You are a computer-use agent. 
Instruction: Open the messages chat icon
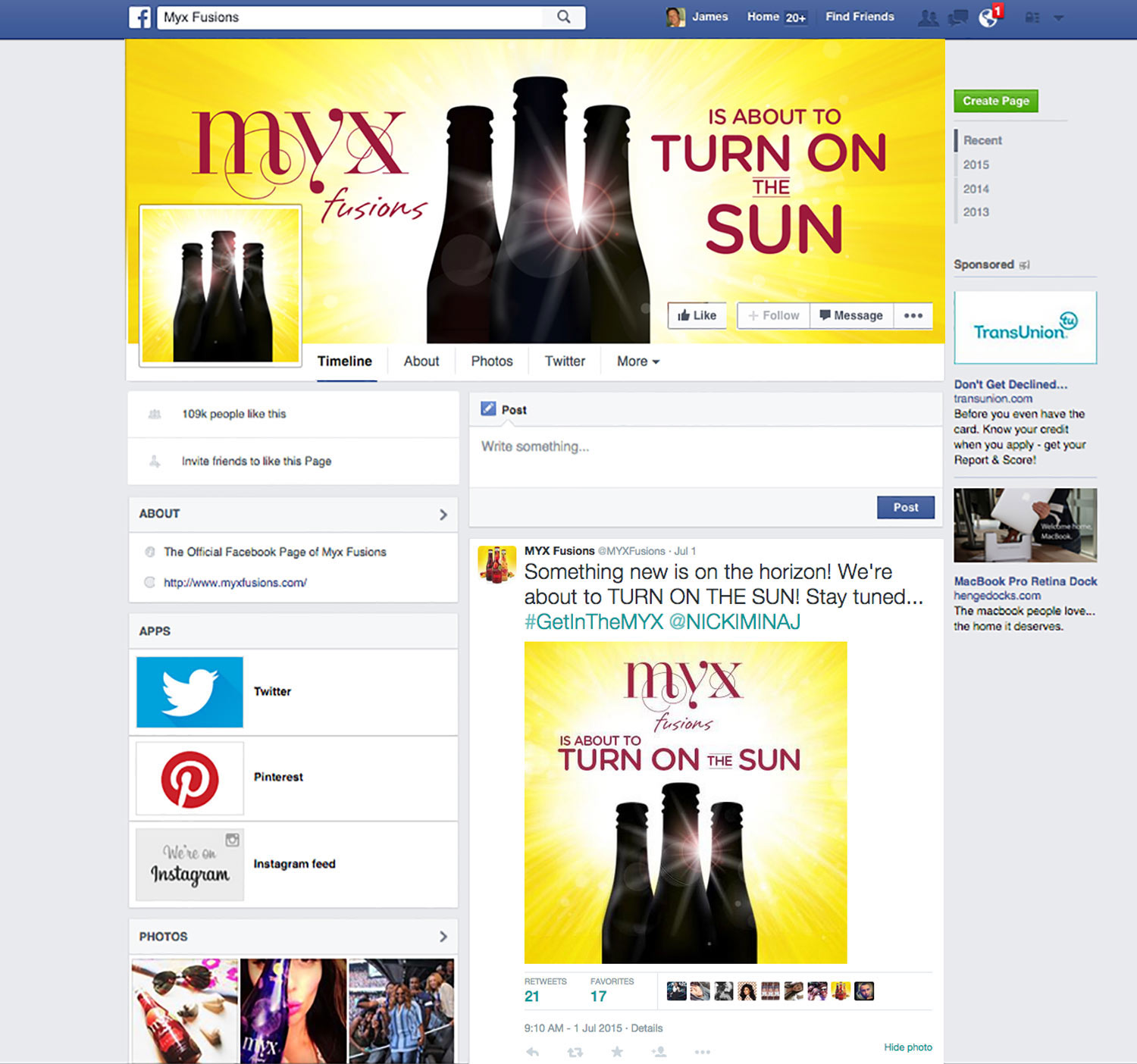[958, 17]
